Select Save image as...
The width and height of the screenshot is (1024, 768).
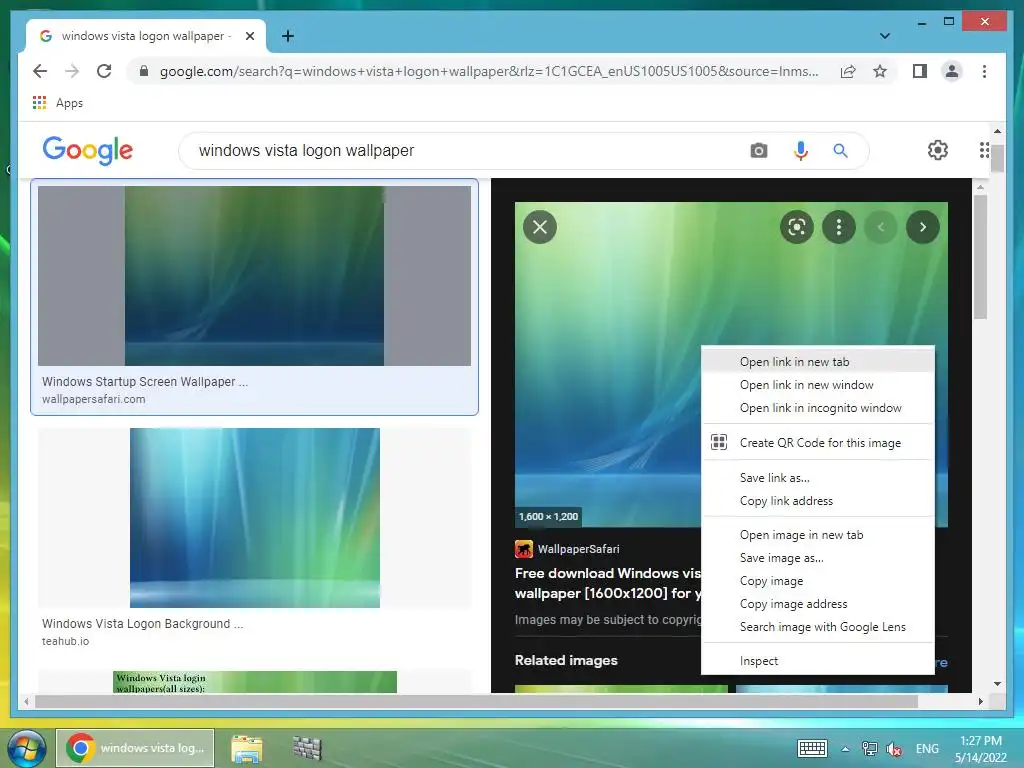pyautogui.click(x=818, y=558)
